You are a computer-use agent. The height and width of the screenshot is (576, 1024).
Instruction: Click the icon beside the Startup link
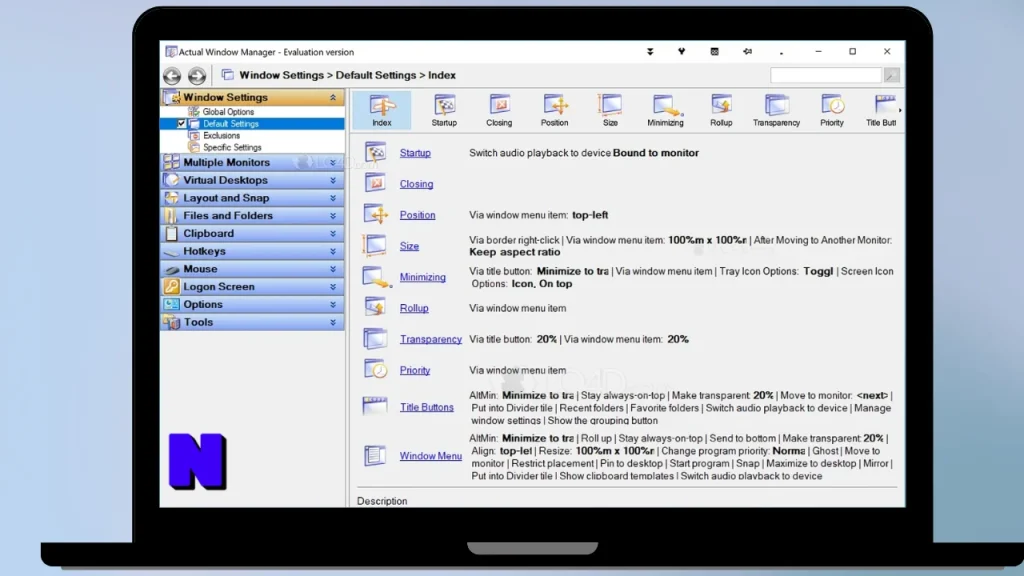[376, 152]
